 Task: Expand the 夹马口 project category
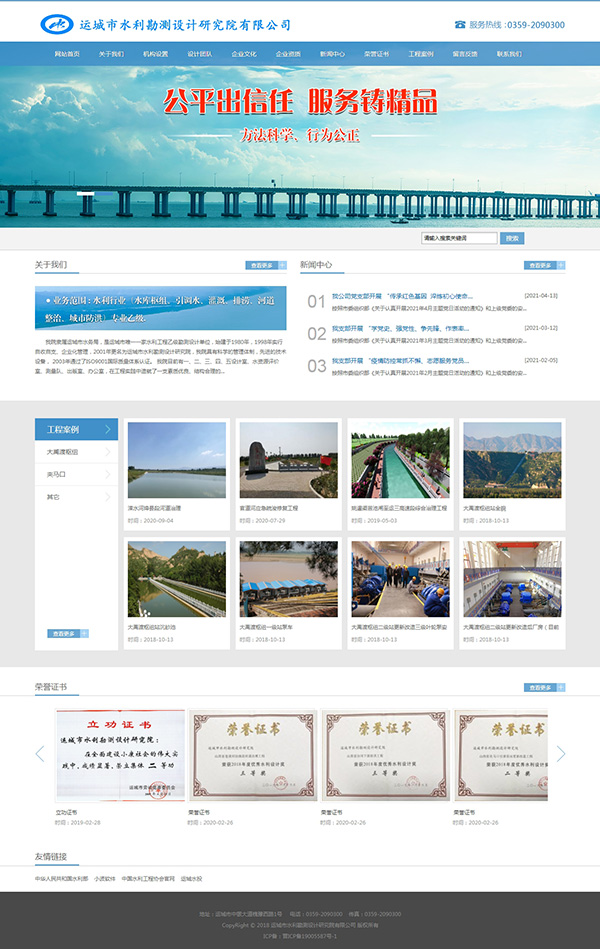pos(56,474)
